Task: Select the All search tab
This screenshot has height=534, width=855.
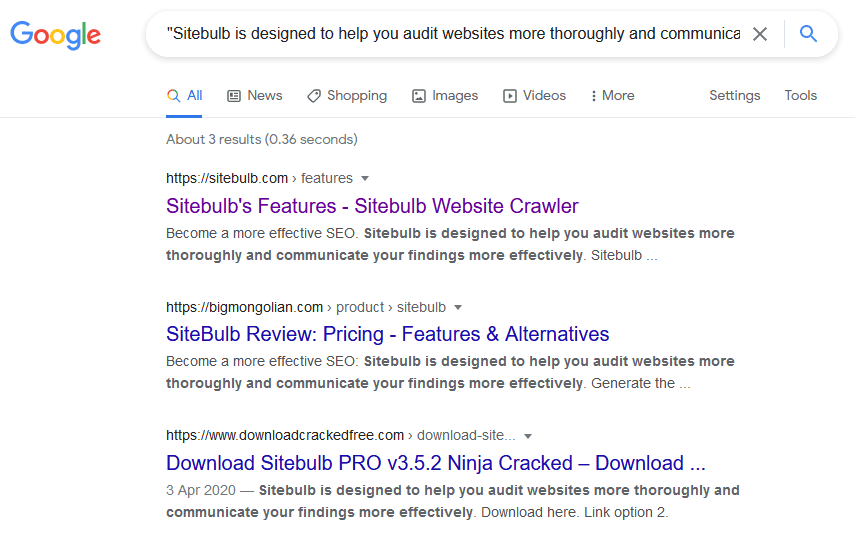Action: coord(184,95)
